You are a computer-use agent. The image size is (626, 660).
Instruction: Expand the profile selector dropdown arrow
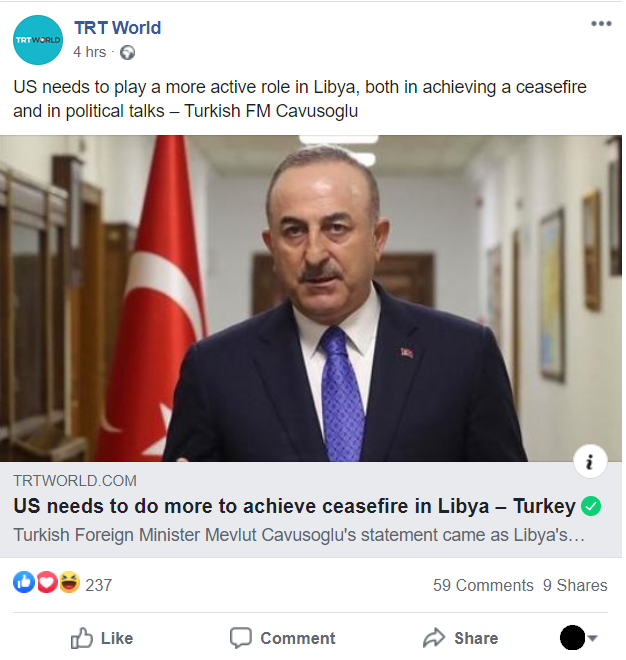click(x=593, y=638)
